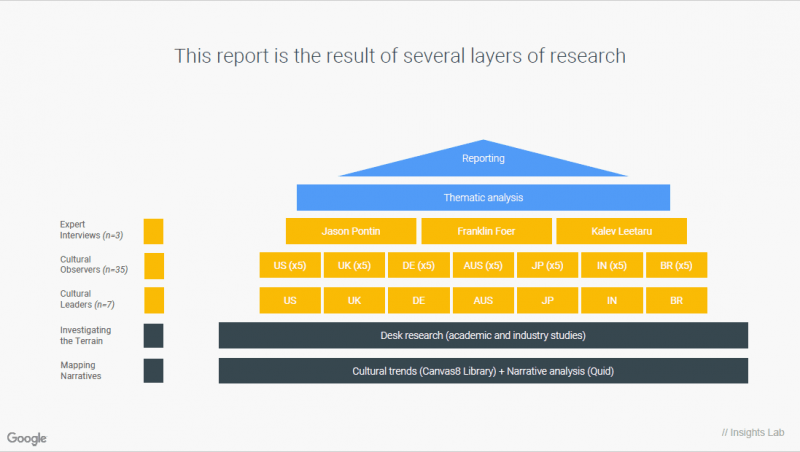Click the Google logo
This screenshot has width=800, height=452.
[x=27, y=438]
